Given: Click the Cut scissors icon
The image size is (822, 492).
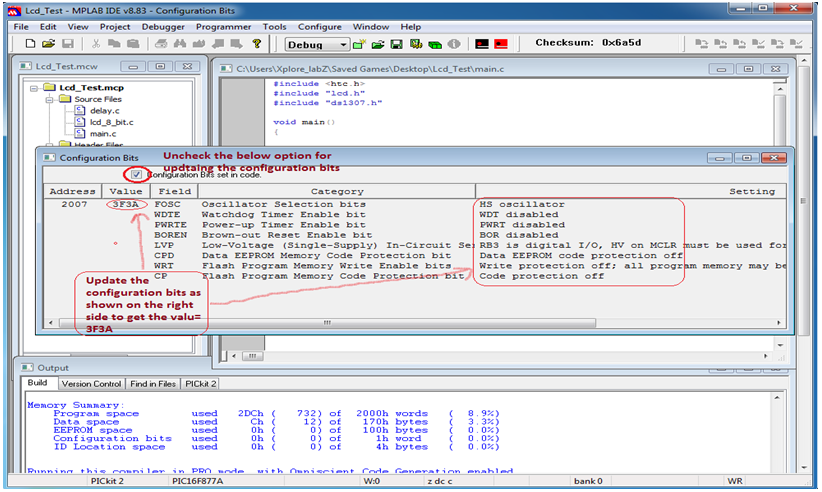Looking at the screenshot, I should 96,44.
